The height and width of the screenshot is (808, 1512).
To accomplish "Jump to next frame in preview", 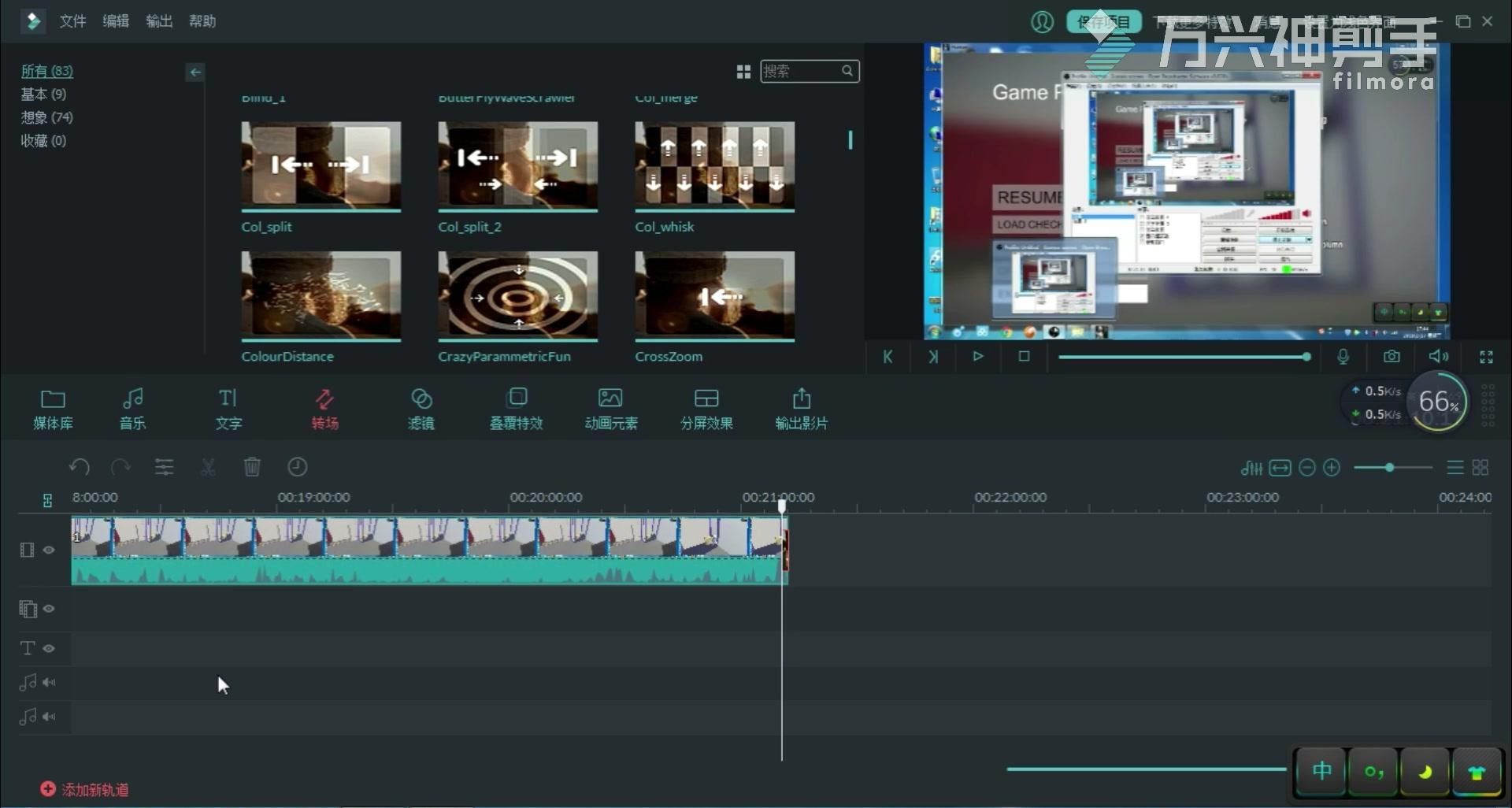I will [933, 357].
